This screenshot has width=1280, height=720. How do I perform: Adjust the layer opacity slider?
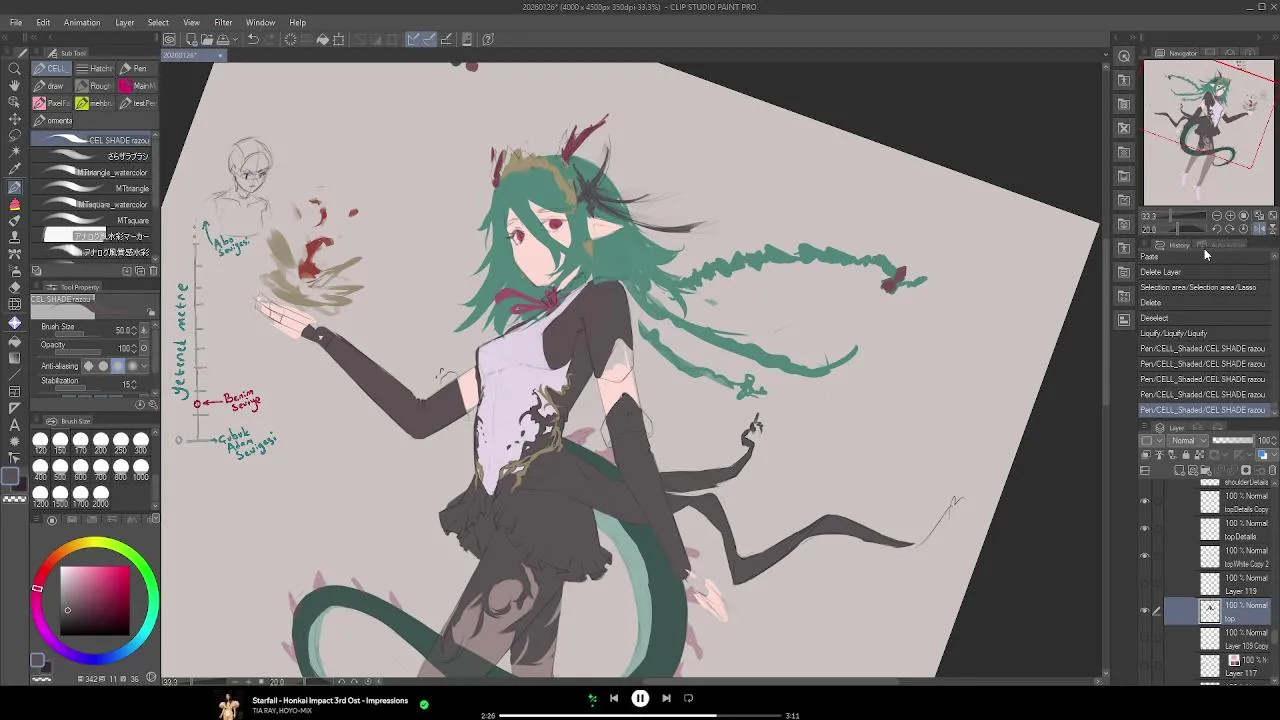[1232, 441]
